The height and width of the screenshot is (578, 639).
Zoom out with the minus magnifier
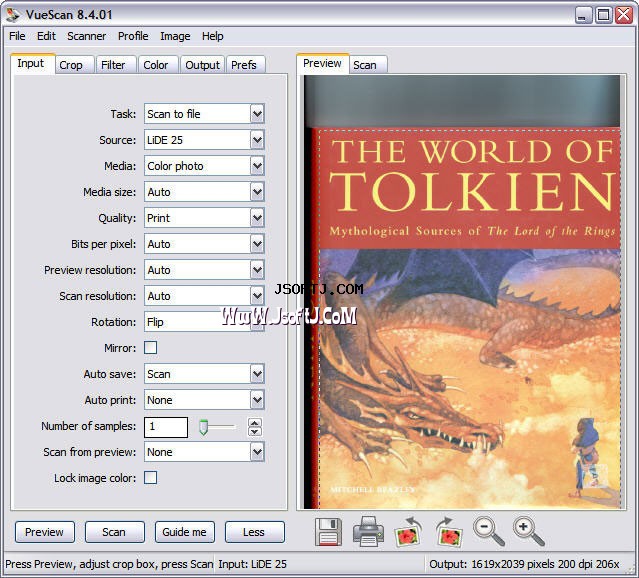coord(489,531)
